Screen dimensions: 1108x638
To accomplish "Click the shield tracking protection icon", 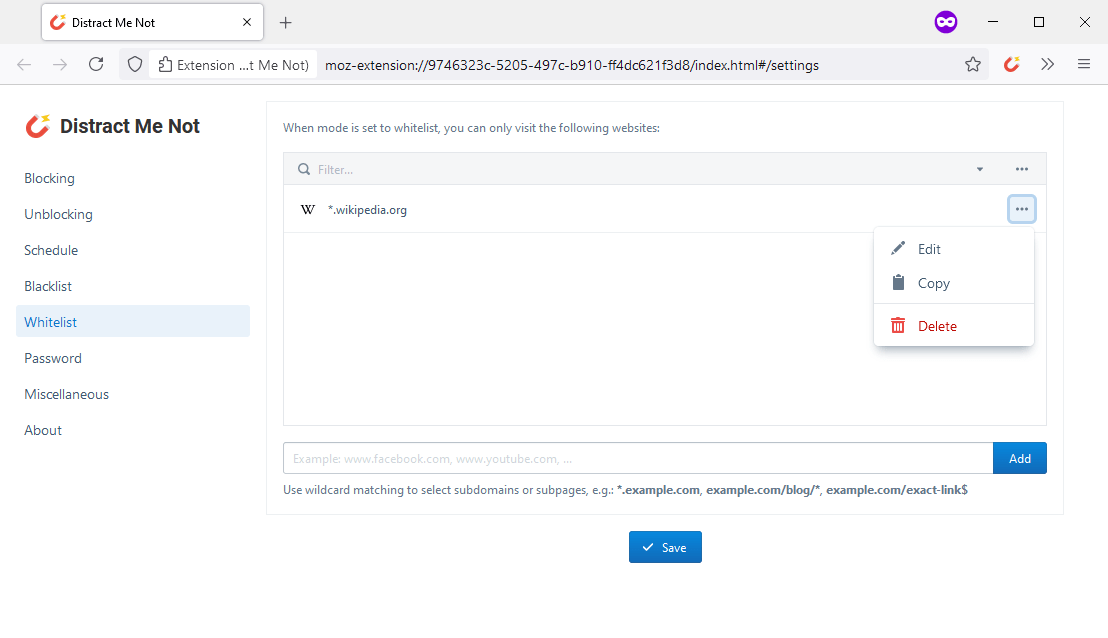I will coord(135,64).
